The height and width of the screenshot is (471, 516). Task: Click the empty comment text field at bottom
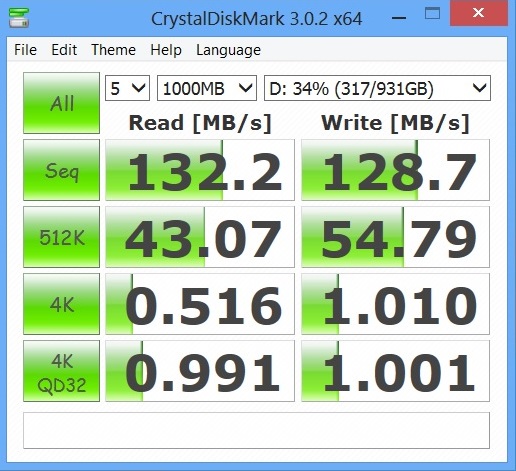tap(256, 430)
